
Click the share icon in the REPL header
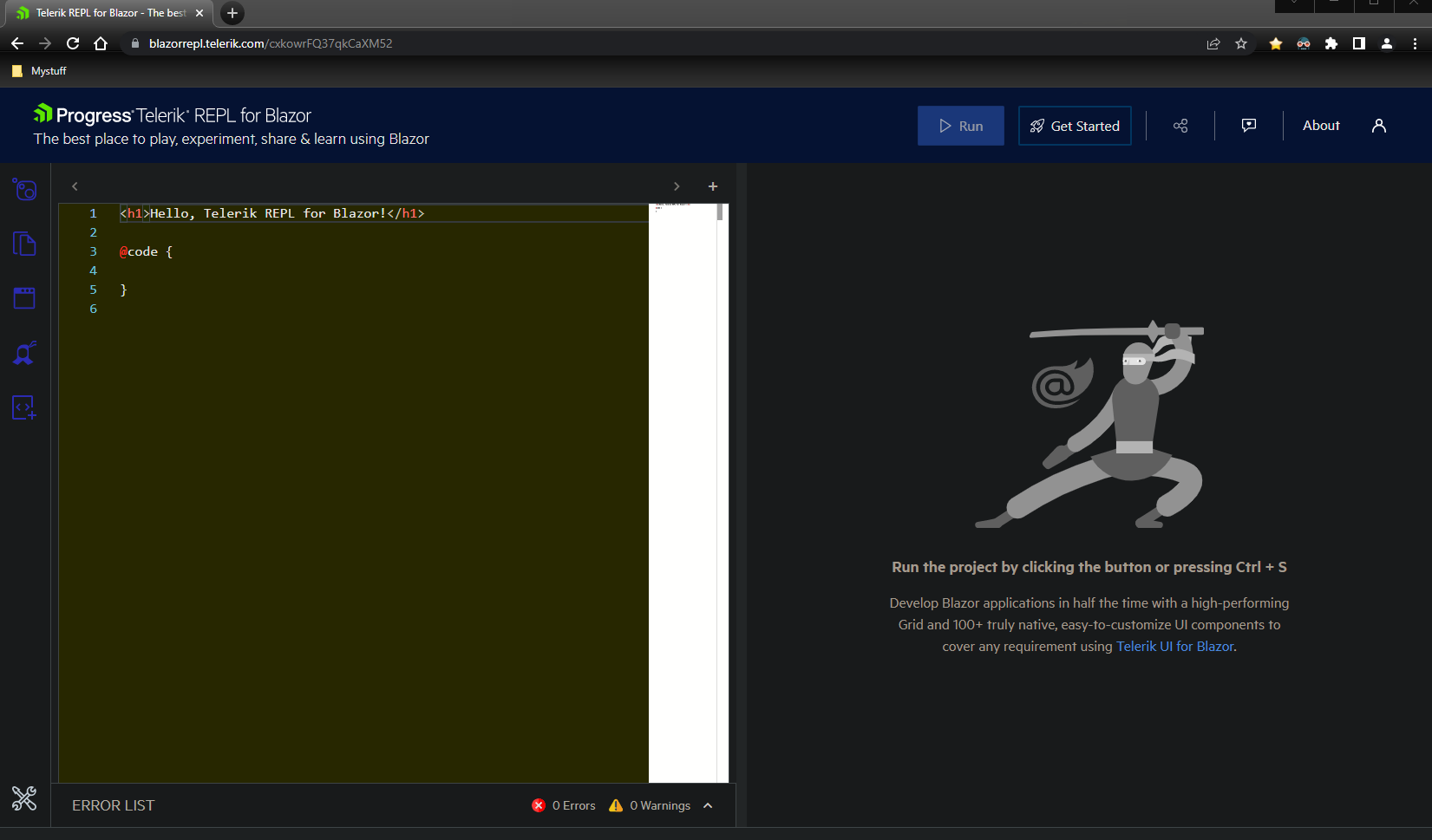[x=1180, y=126]
